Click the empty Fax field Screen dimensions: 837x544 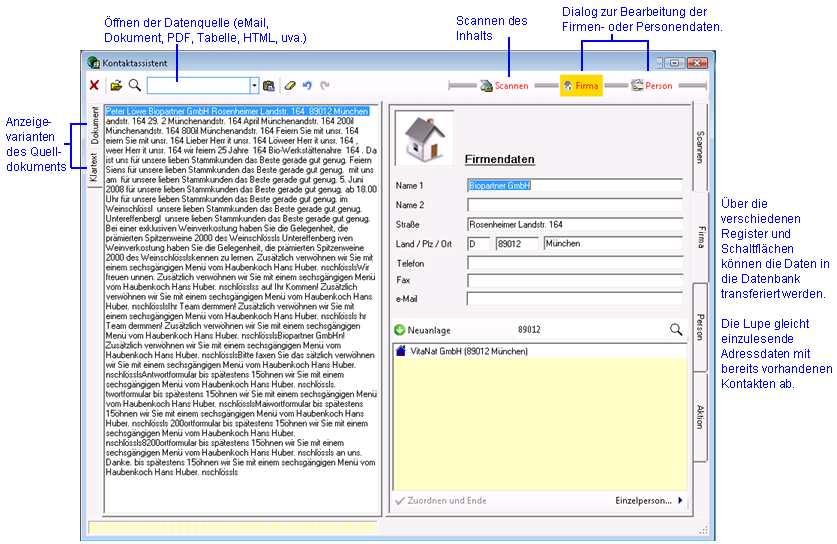(575, 281)
